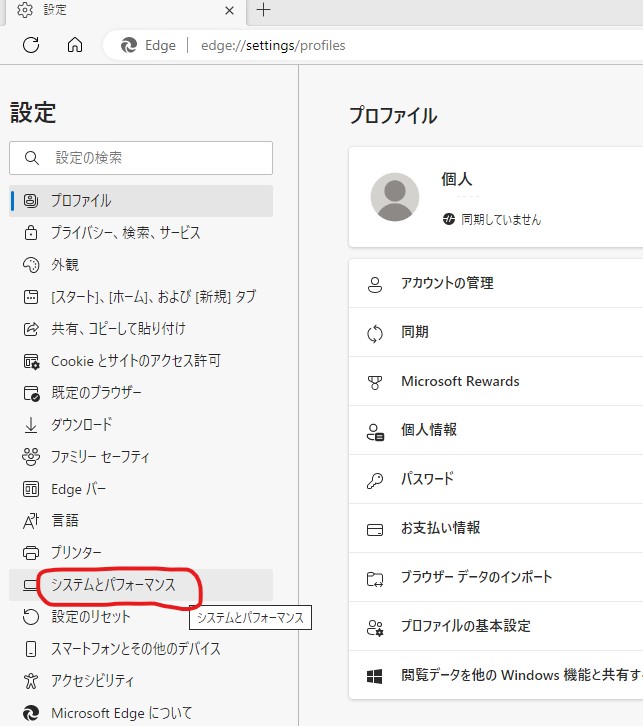Select システムとパフォーマンス in sidebar

point(141,585)
